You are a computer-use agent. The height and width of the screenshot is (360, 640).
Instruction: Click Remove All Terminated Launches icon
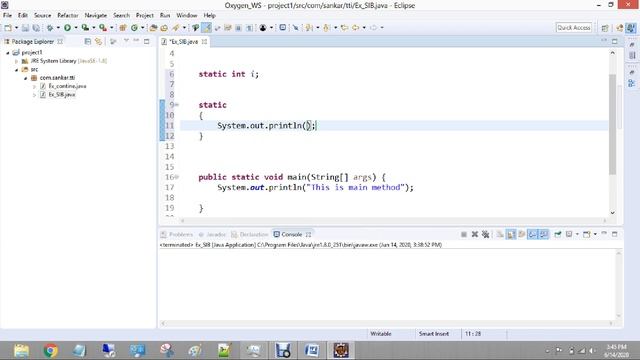click(x=485, y=234)
